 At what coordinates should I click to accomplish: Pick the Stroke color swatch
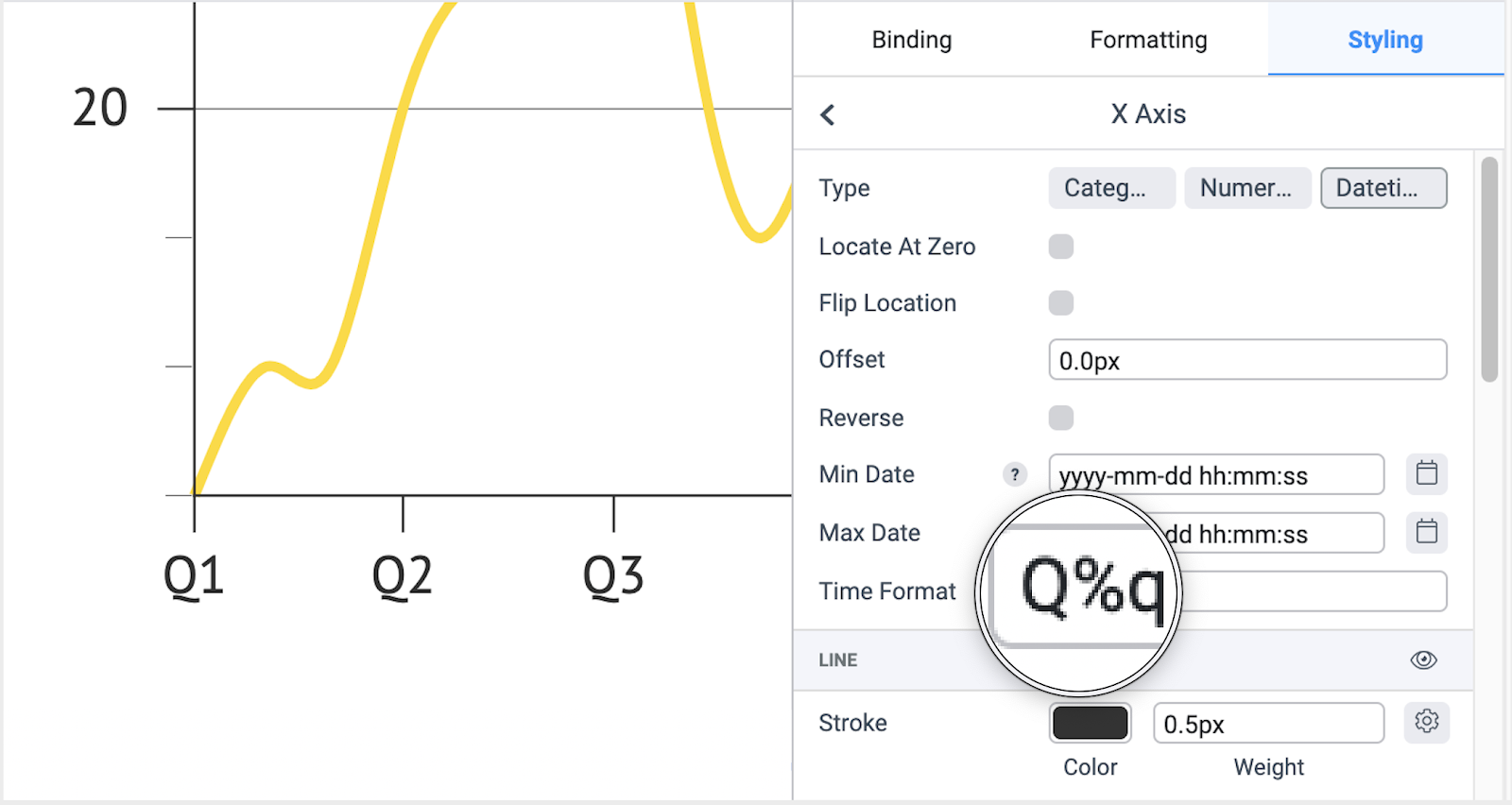1090,723
